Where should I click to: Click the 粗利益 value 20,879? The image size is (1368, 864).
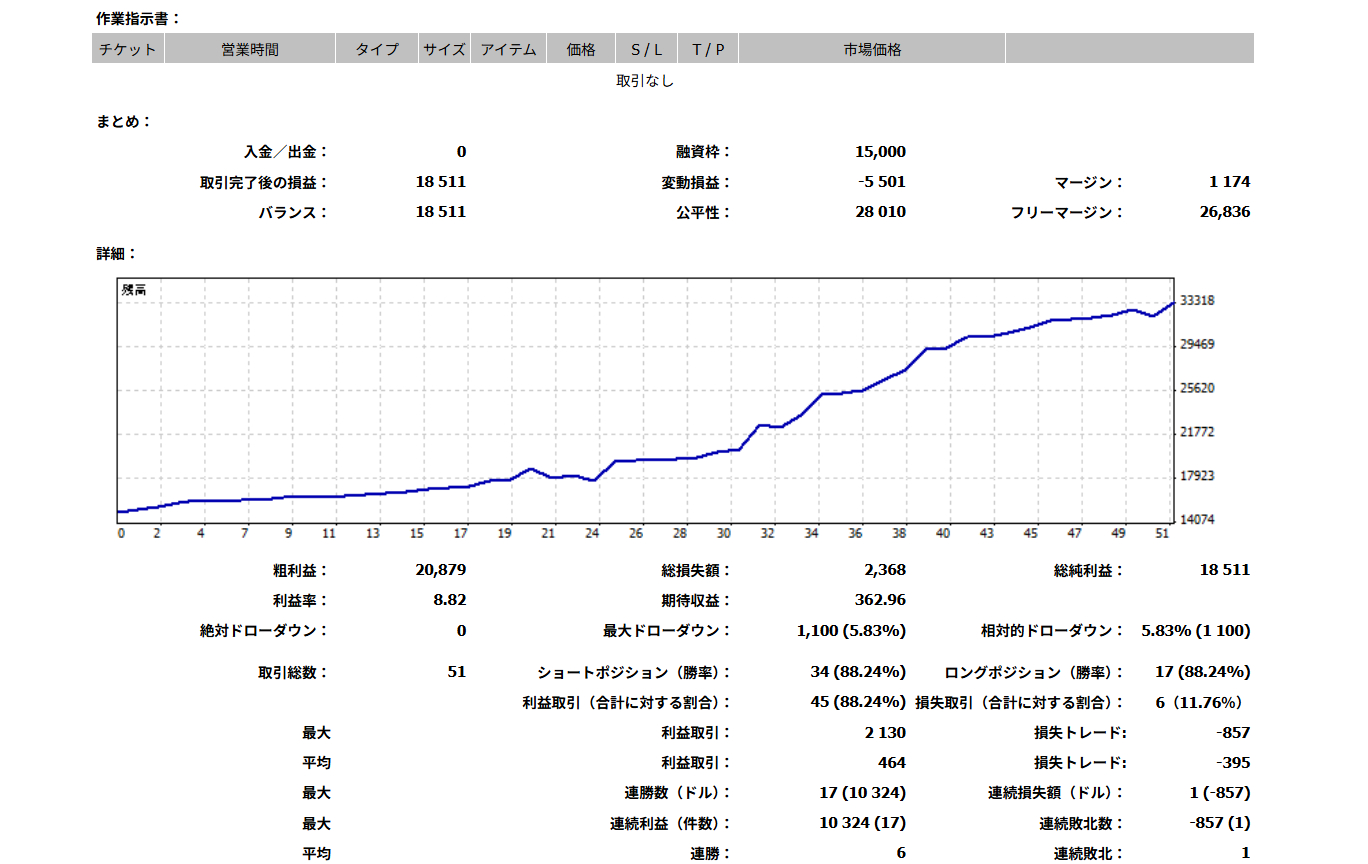coord(441,570)
